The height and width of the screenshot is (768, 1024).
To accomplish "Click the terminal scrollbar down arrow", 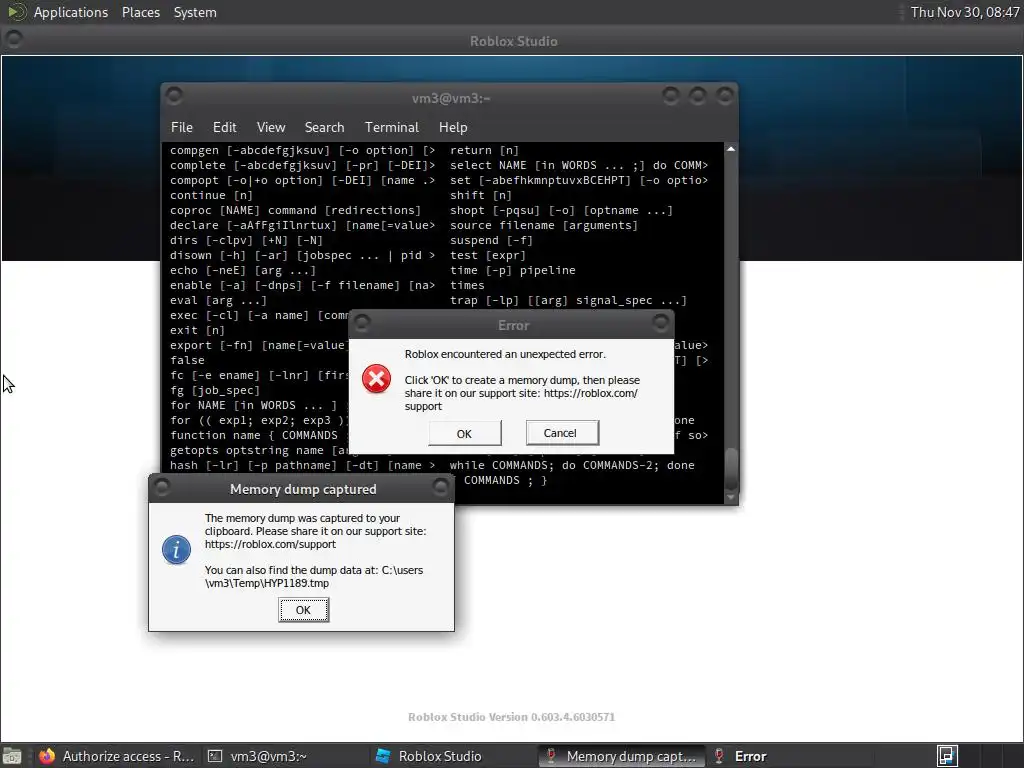I will pyautogui.click(x=731, y=498).
